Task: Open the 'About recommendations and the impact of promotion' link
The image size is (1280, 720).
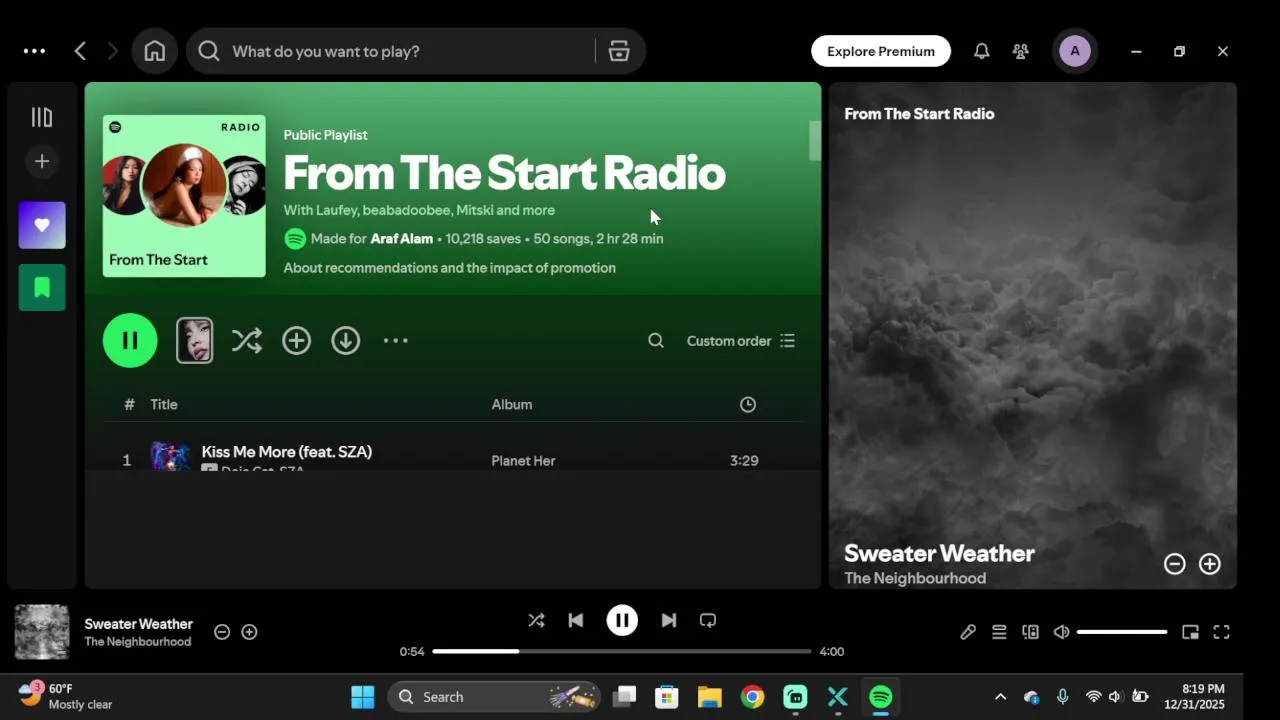Action: pos(449,268)
